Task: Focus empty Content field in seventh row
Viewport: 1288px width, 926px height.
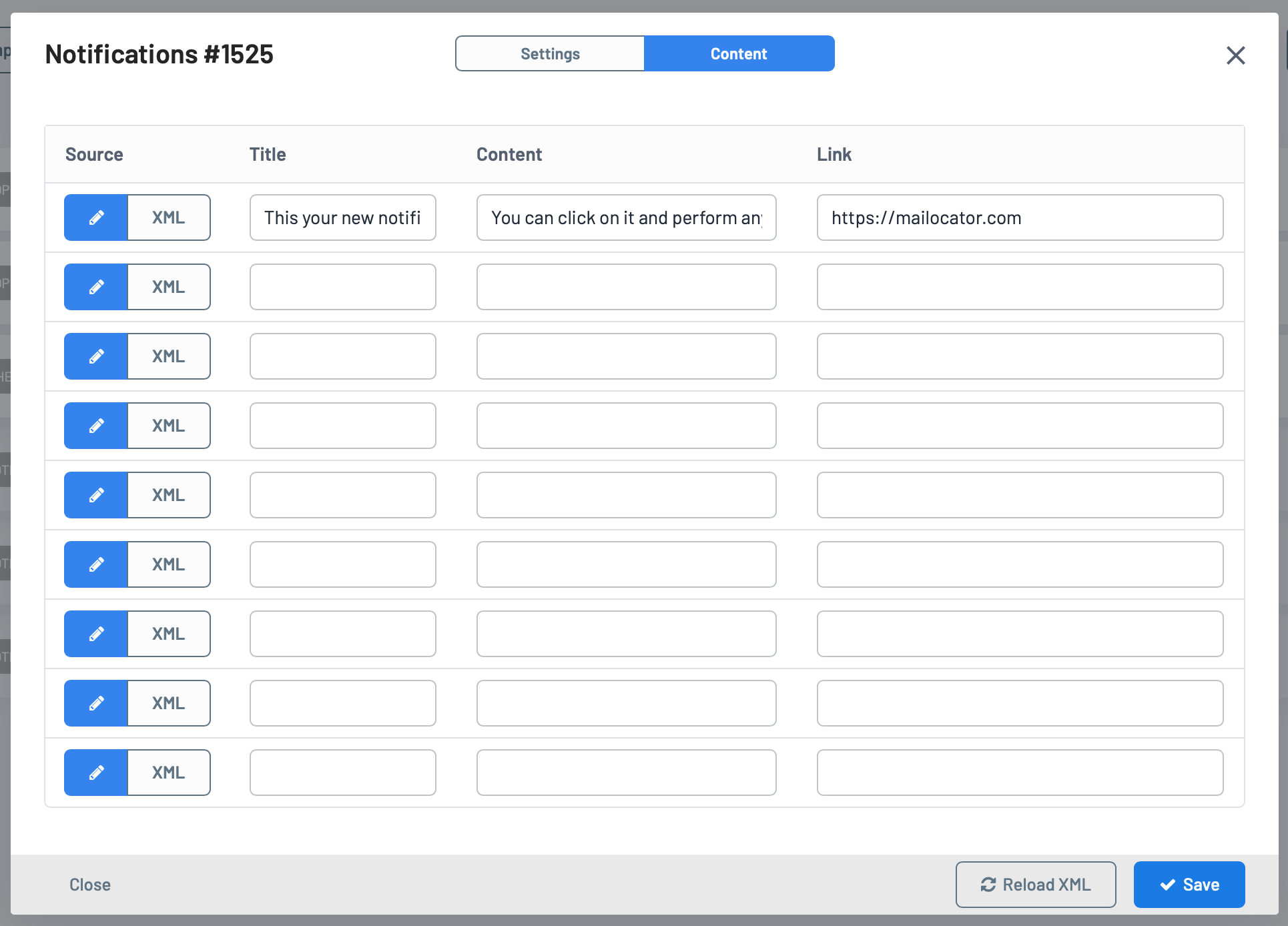Action: click(627, 634)
